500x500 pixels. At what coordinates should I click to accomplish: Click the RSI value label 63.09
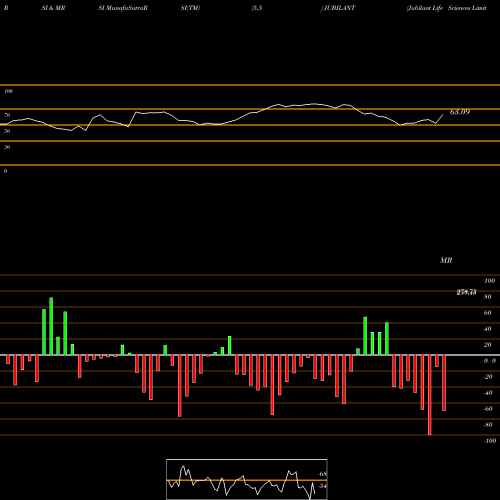(x=460, y=112)
